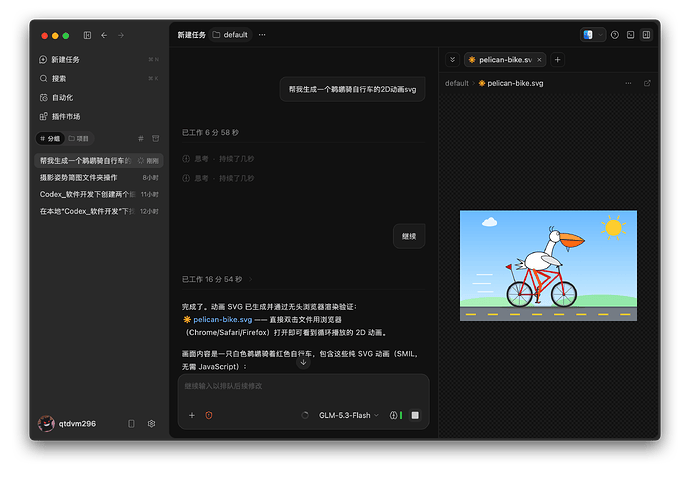Stop generation with the square button
The width and height of the screenshot is (690, 479).
tap(415, 415)
